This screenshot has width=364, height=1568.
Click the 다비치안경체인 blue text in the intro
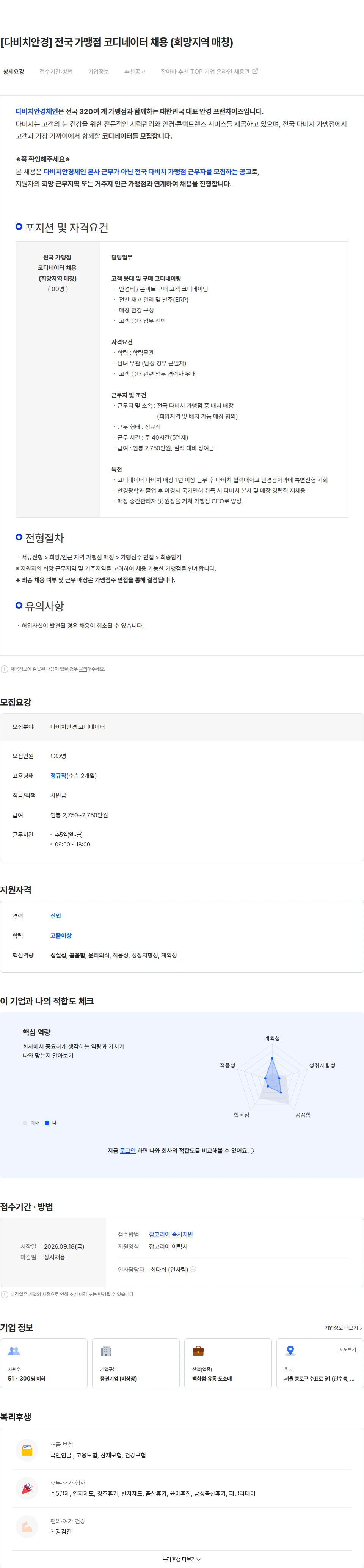pyautogui.click(x=36, y=111)
